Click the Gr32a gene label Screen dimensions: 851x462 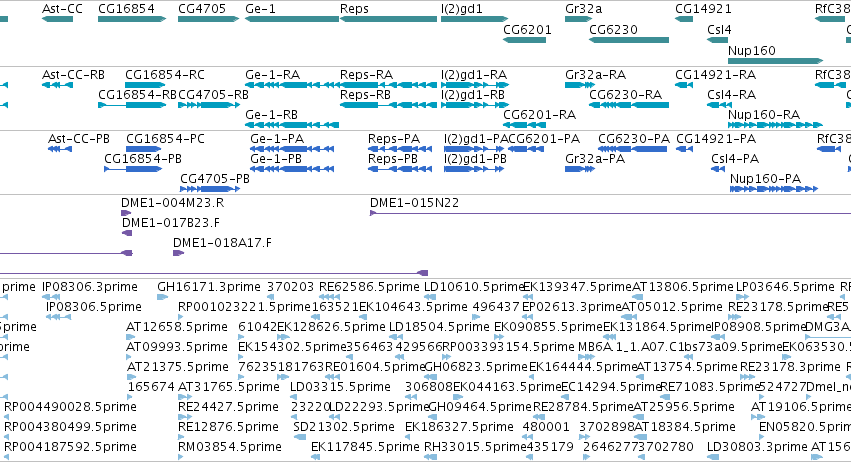pos(583,9)
